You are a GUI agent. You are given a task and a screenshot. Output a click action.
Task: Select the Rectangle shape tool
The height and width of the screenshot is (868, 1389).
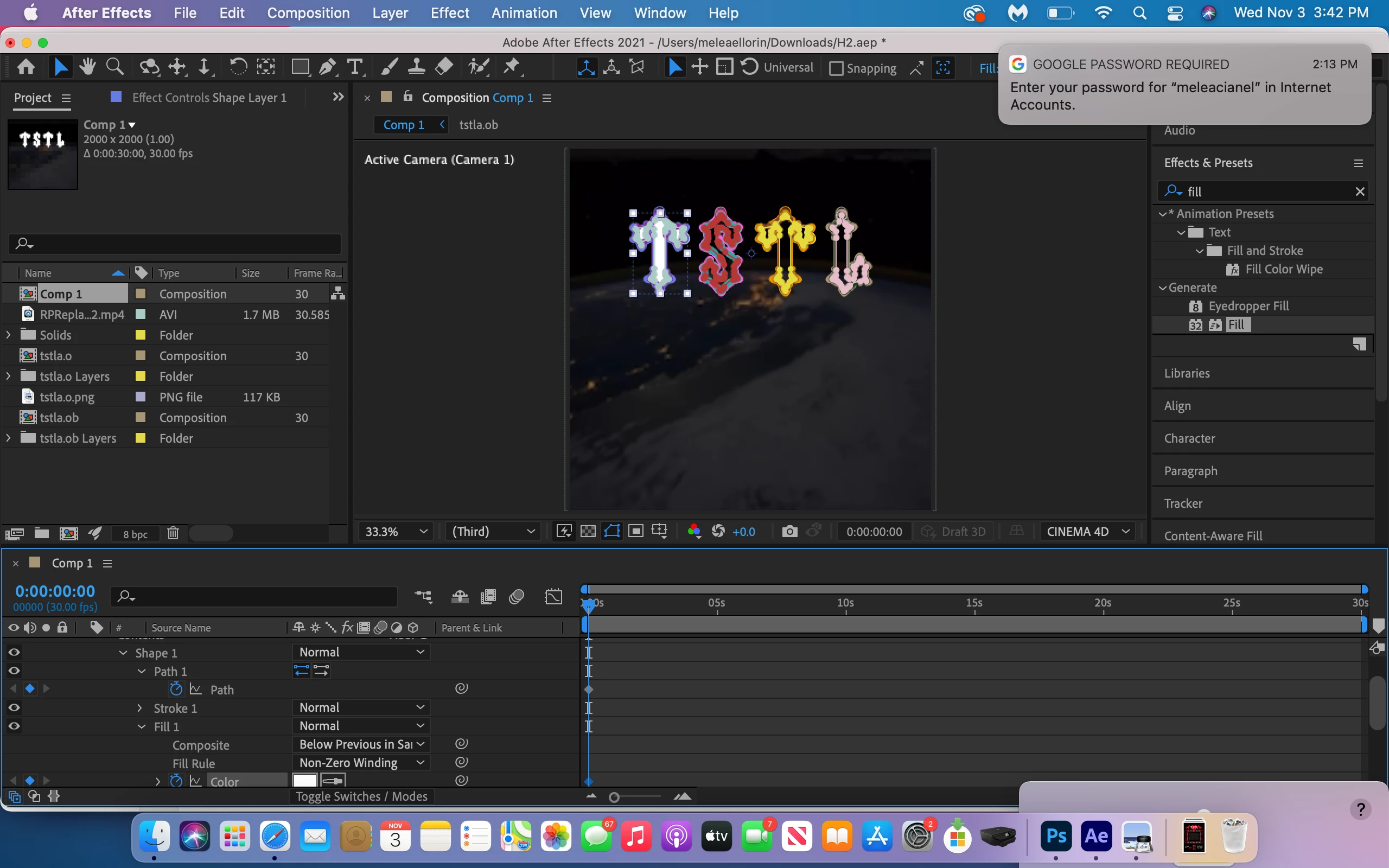[300, 67]
